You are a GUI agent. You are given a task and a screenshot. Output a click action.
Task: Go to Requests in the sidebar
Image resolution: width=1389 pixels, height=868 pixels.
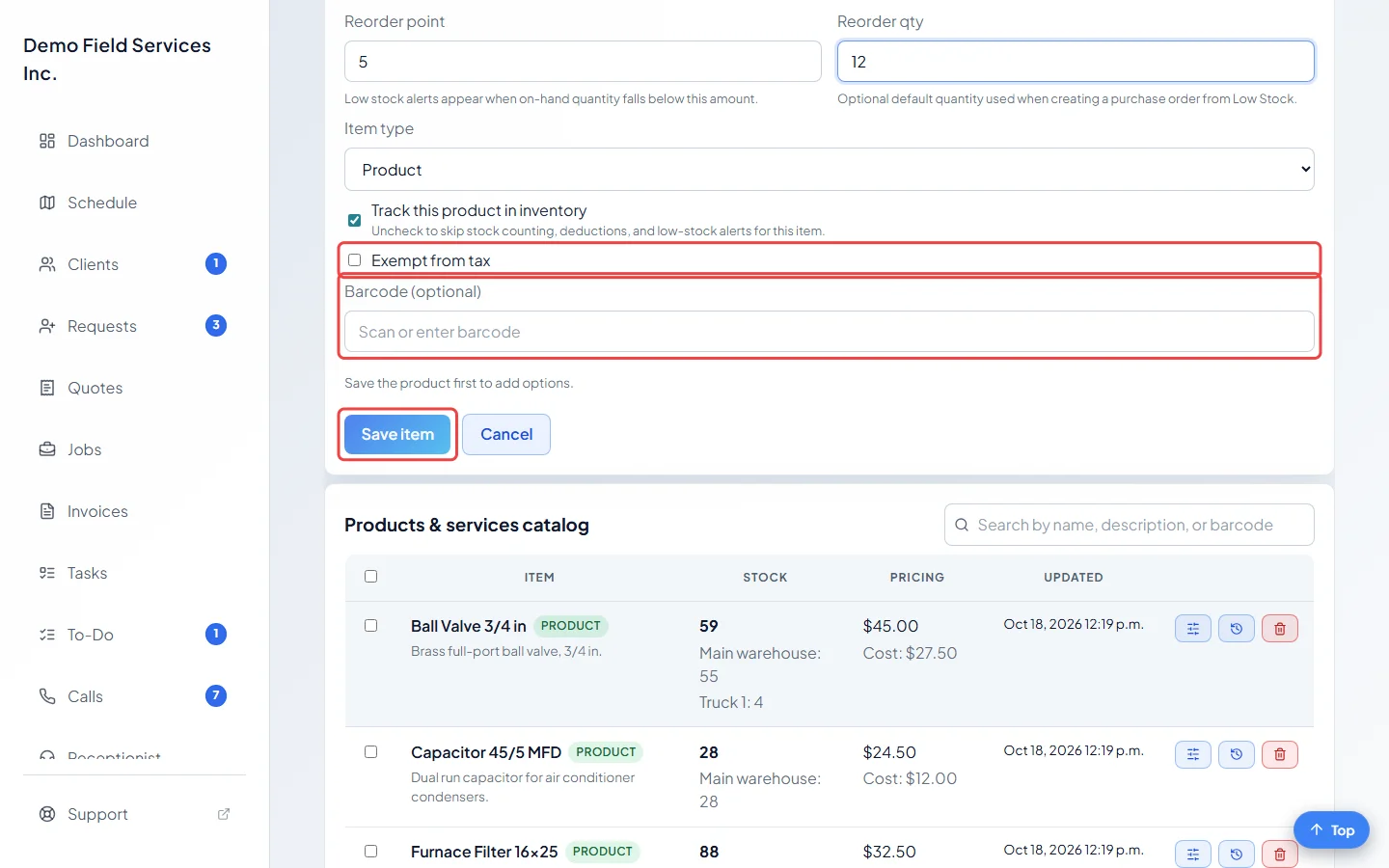(135, 326)
